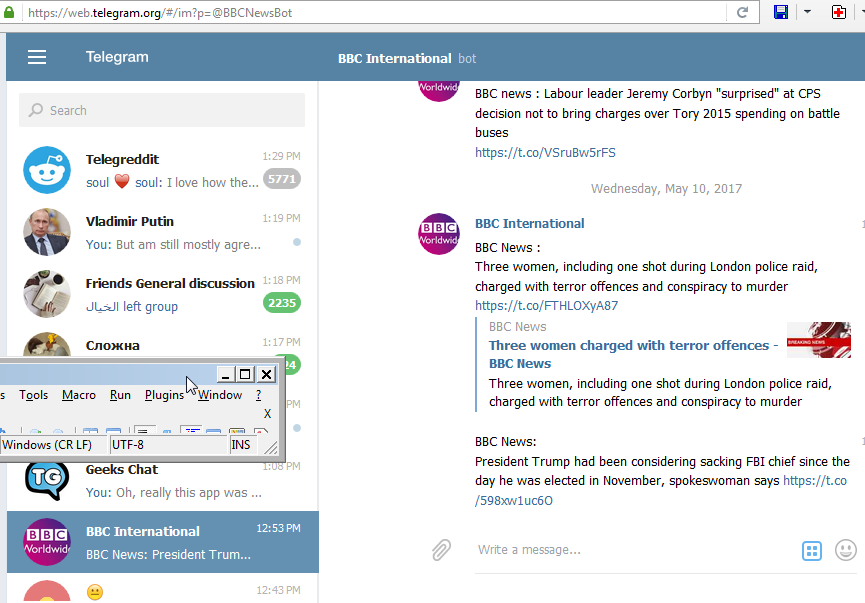
Task: Open the dropdown arrow next to save icon
Action: click(x=807, y=12)
